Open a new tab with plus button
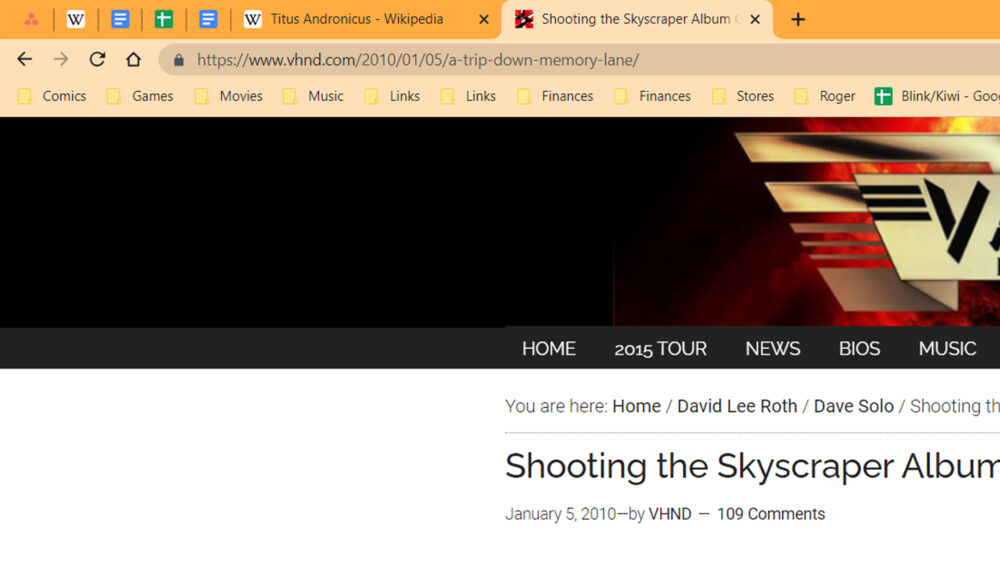Screen dimensions: 1000x563 click(x=797, y=19)
